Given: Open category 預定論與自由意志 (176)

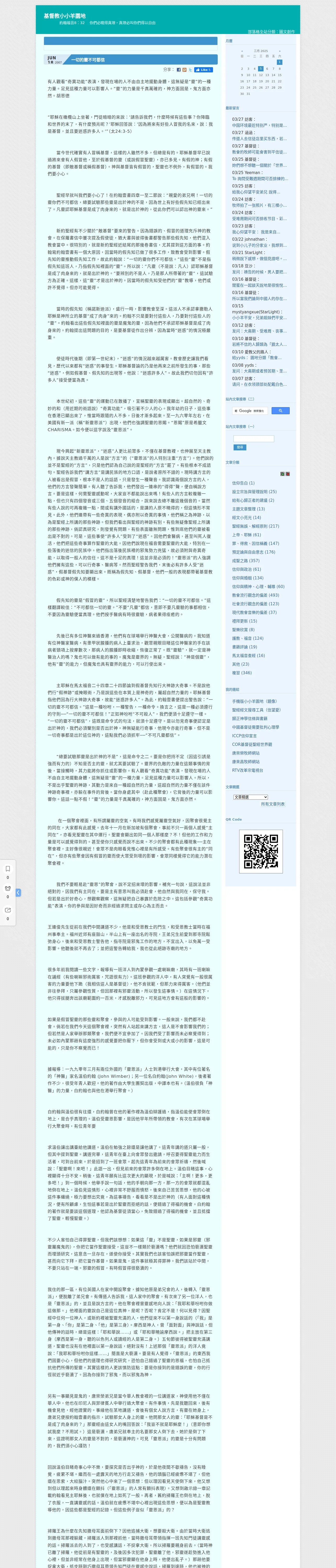Looking at the screenshot, I should (254, 552).
